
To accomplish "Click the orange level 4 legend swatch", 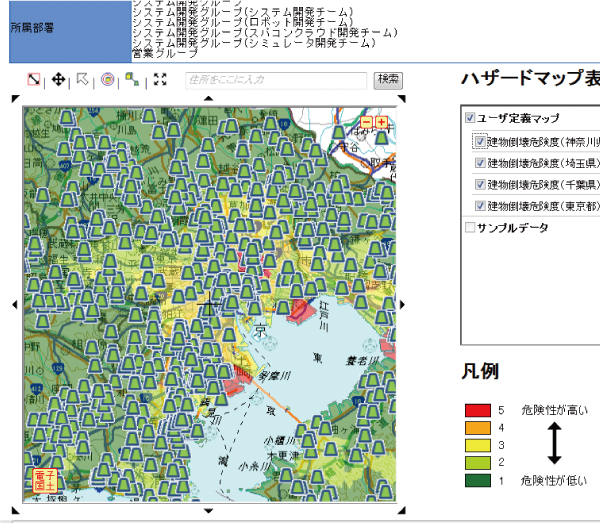I will tap(478, 428).
